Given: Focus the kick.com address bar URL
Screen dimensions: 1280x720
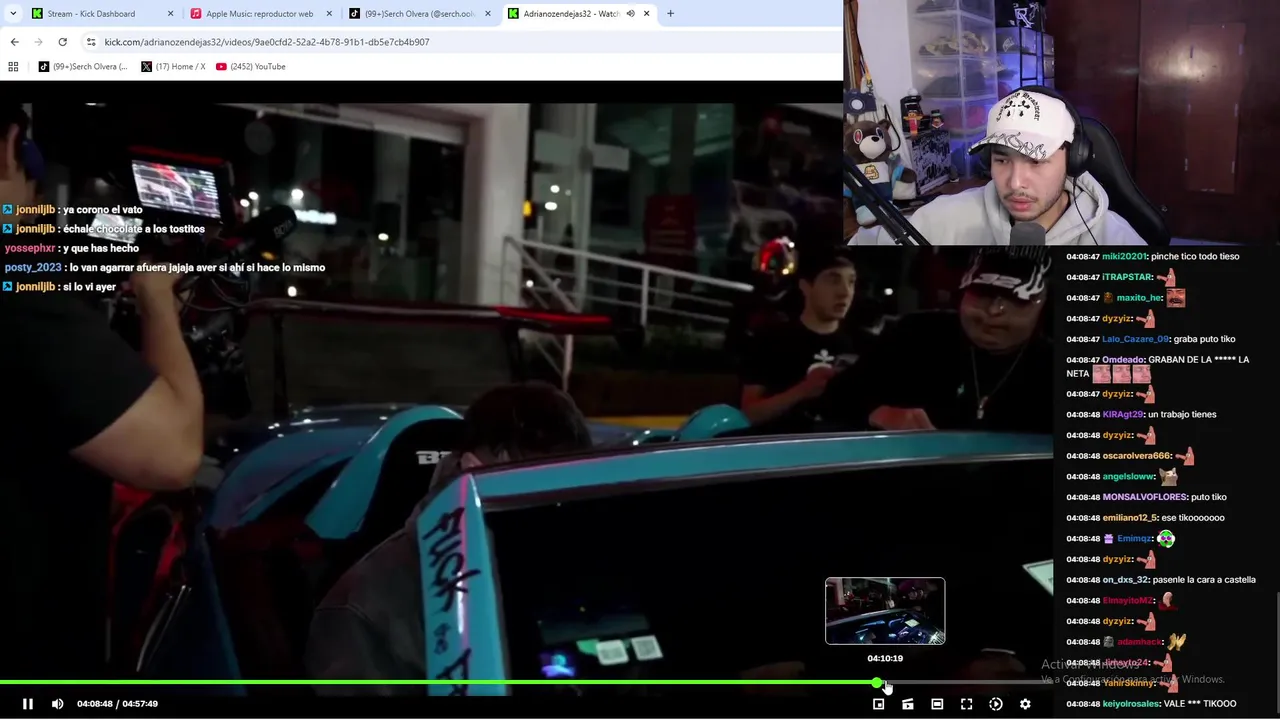Looking at the screenshot, I should (267, 42).
